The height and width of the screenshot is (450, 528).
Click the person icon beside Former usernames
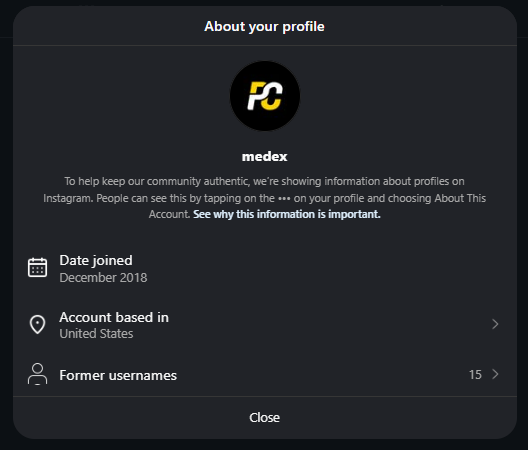point(37,374)
